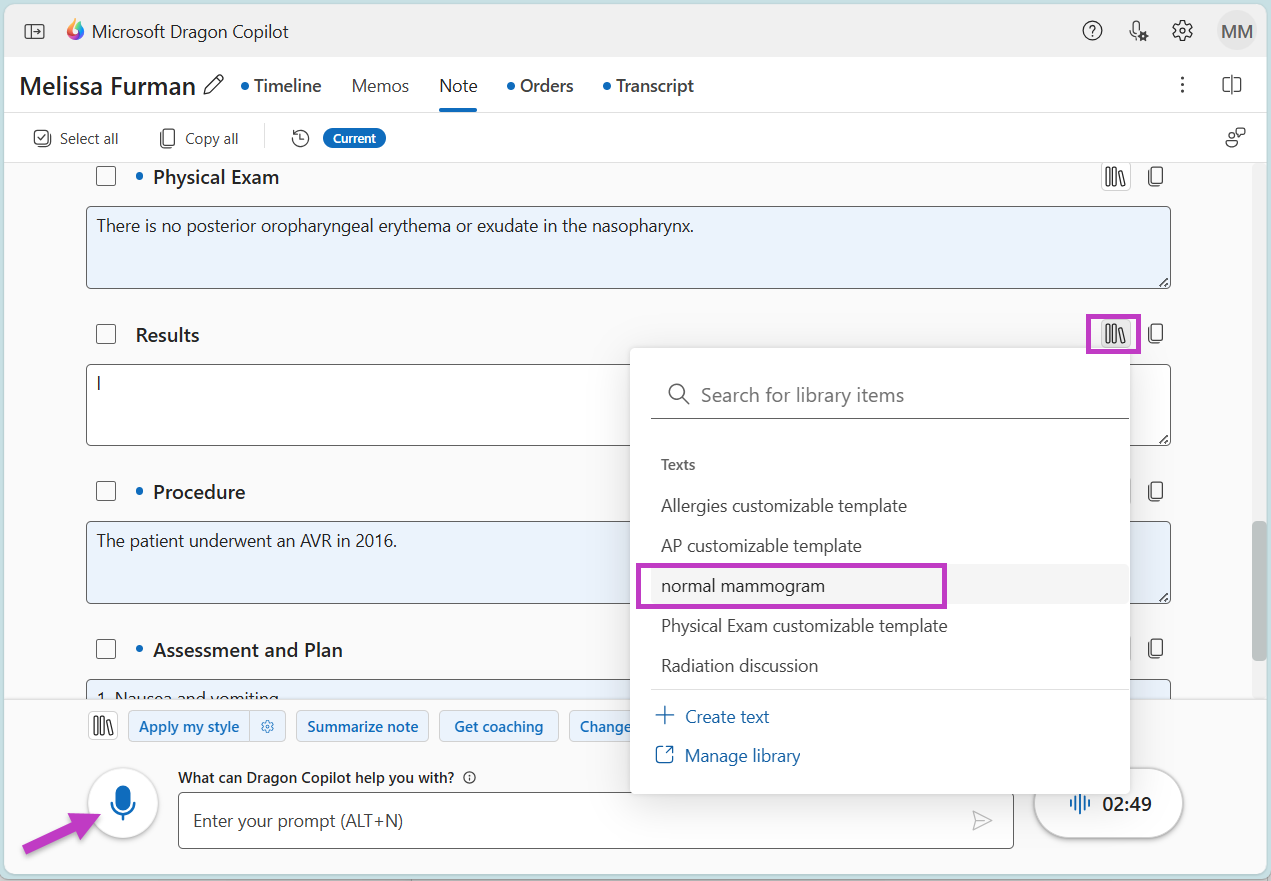Click the Enter your prompt field
Image resolution: width=1271 pixels, height=881 pixels.
595,821
